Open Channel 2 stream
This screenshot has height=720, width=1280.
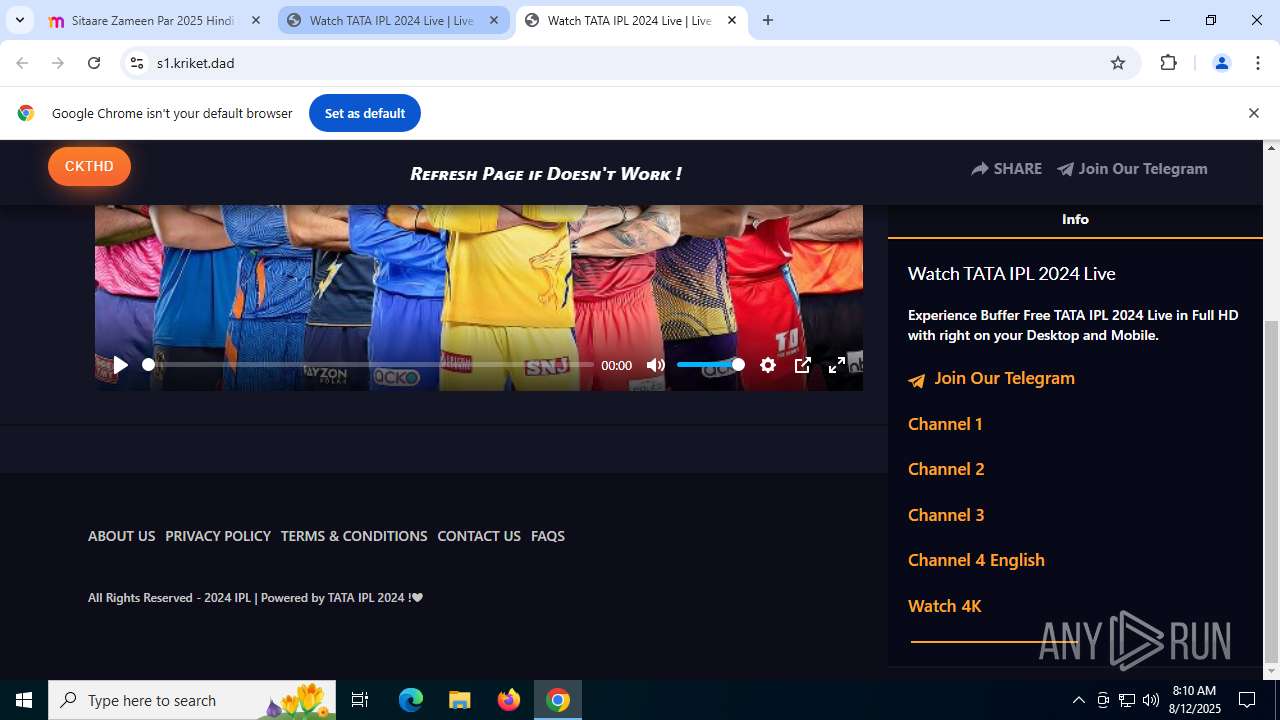[946, 469]
